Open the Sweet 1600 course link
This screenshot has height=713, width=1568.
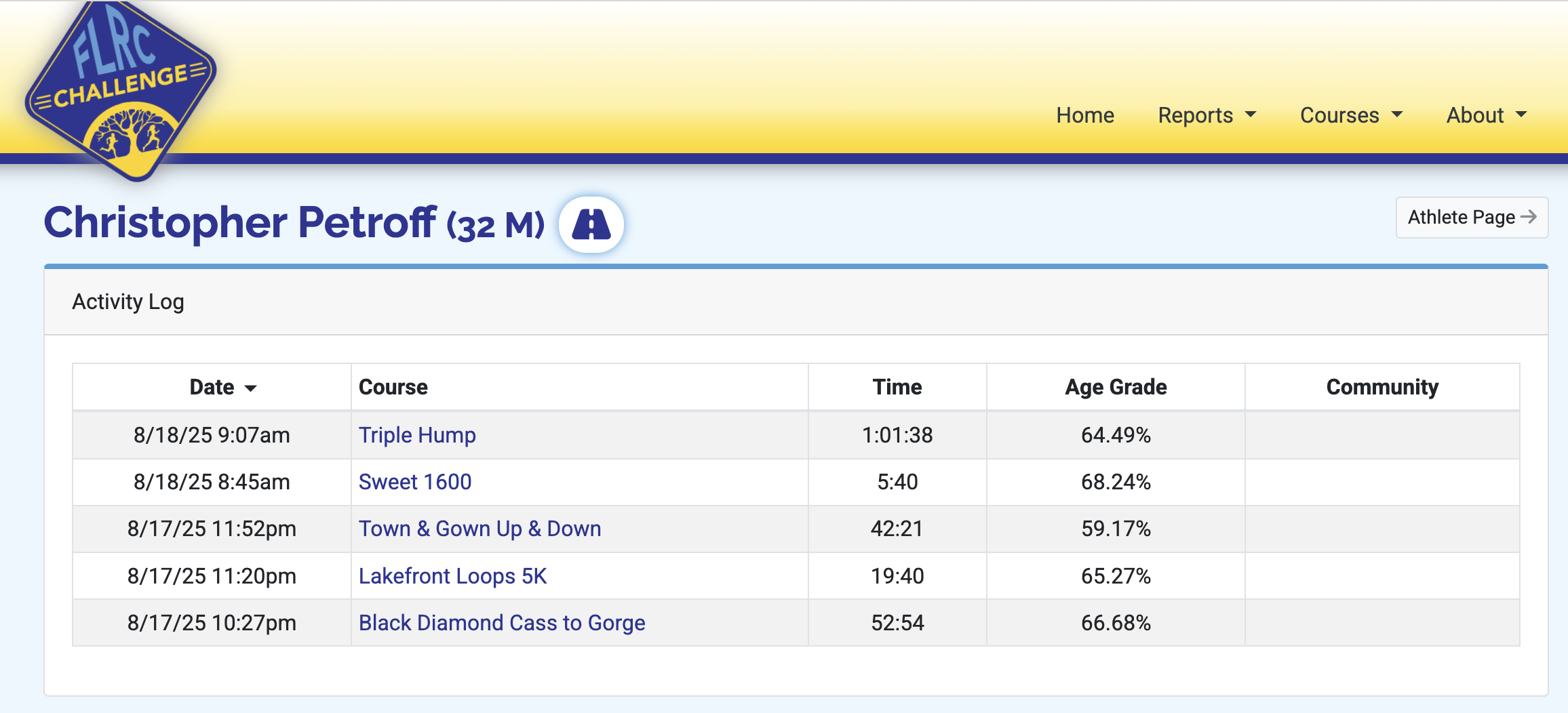click(x=414, y=482)
